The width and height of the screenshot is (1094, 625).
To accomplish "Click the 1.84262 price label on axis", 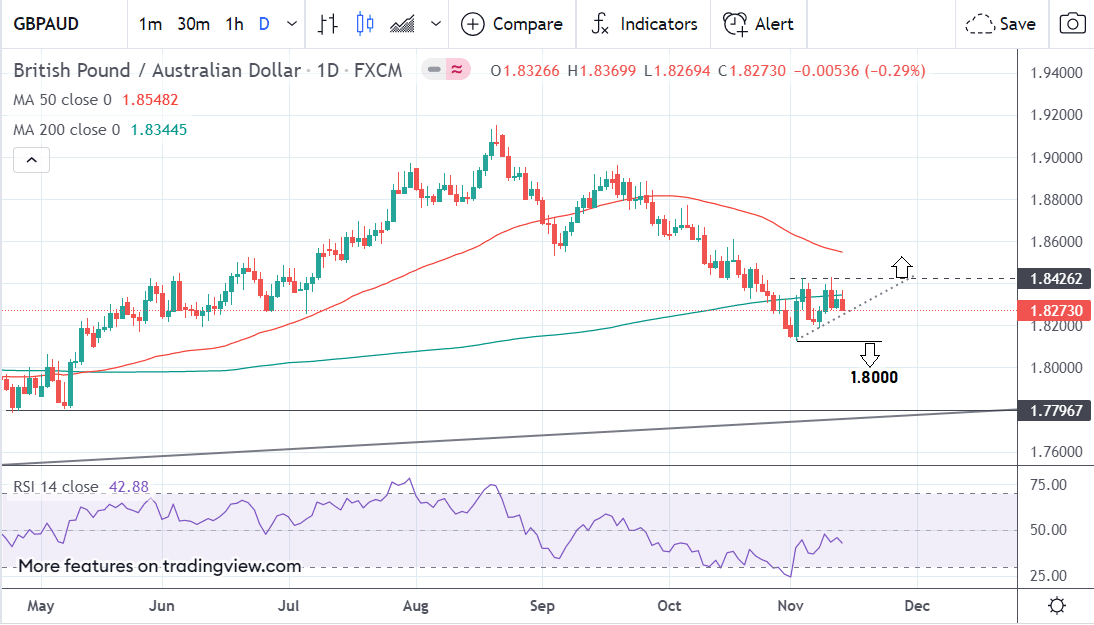I will coord(1053,278).
